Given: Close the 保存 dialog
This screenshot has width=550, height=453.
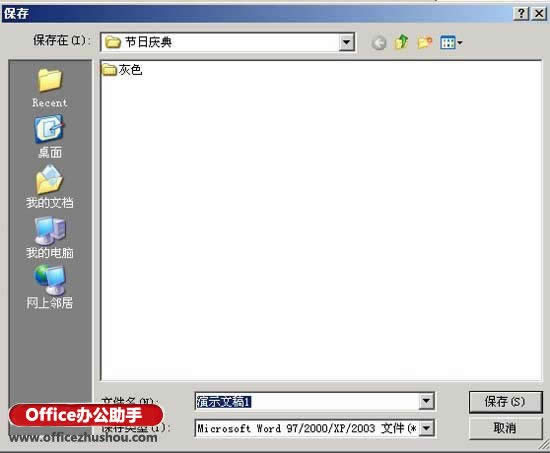Looking at the screenshot, I should point(539,14).
